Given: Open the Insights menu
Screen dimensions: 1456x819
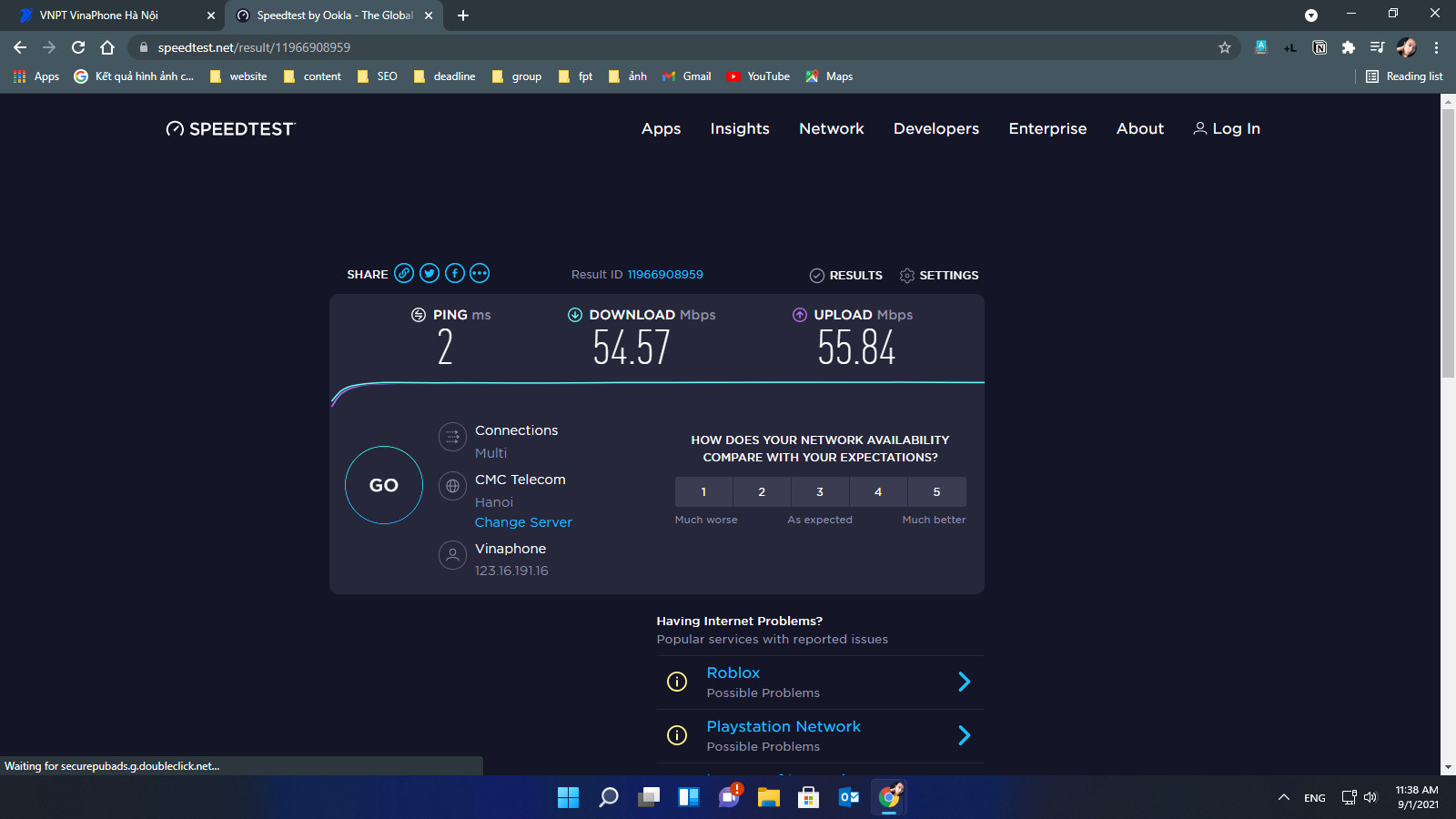Looking at the screenshot, I should pos(740,129).
